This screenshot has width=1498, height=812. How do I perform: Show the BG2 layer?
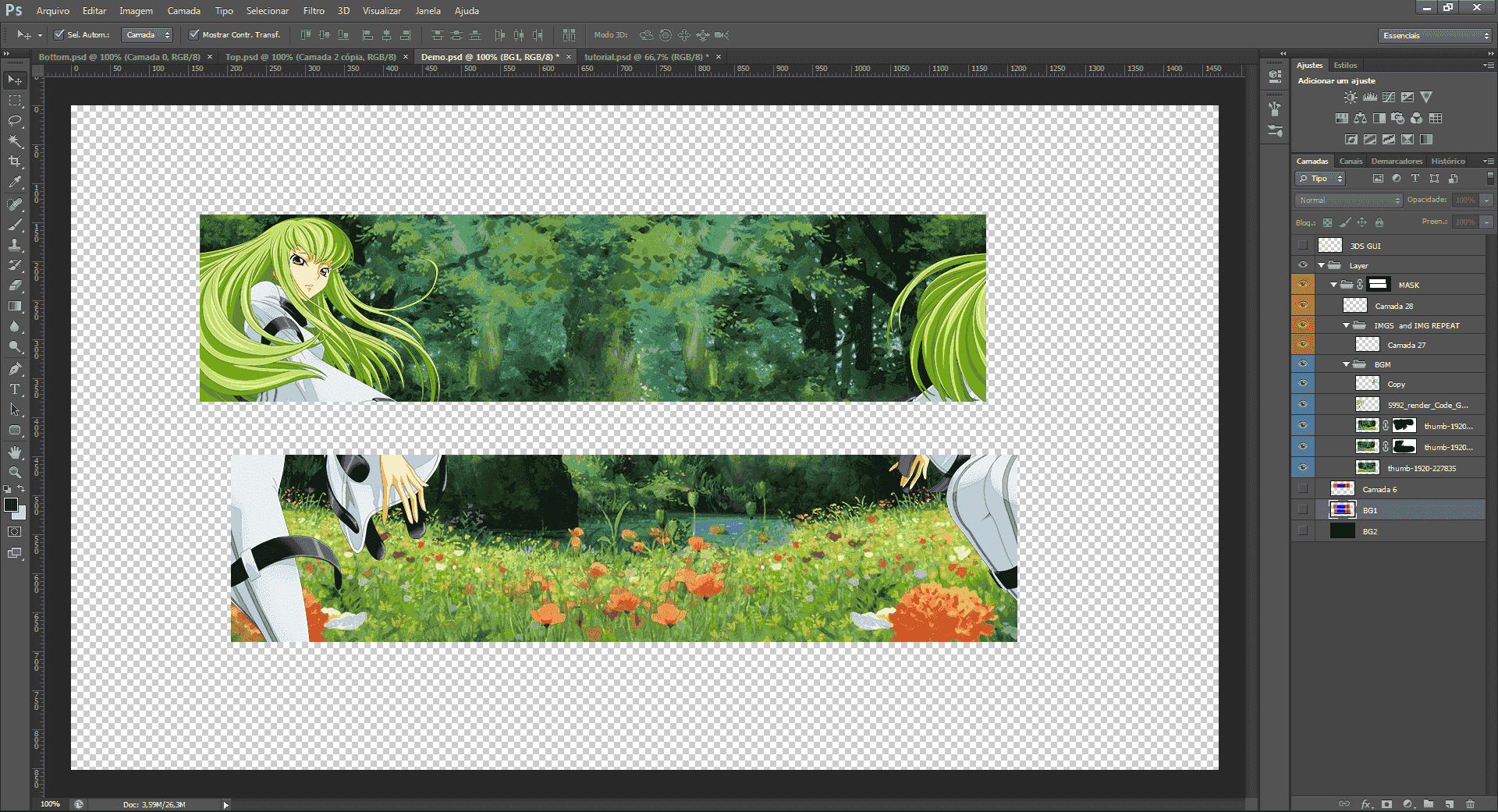tap(1303, 531)
